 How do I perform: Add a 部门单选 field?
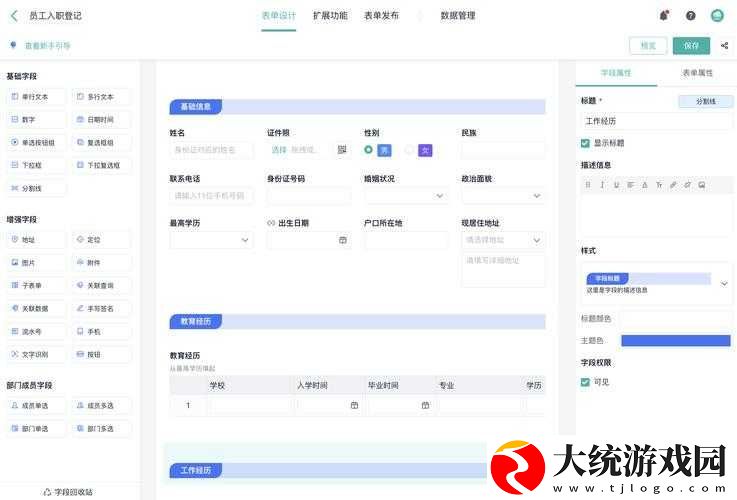(36, 429)
